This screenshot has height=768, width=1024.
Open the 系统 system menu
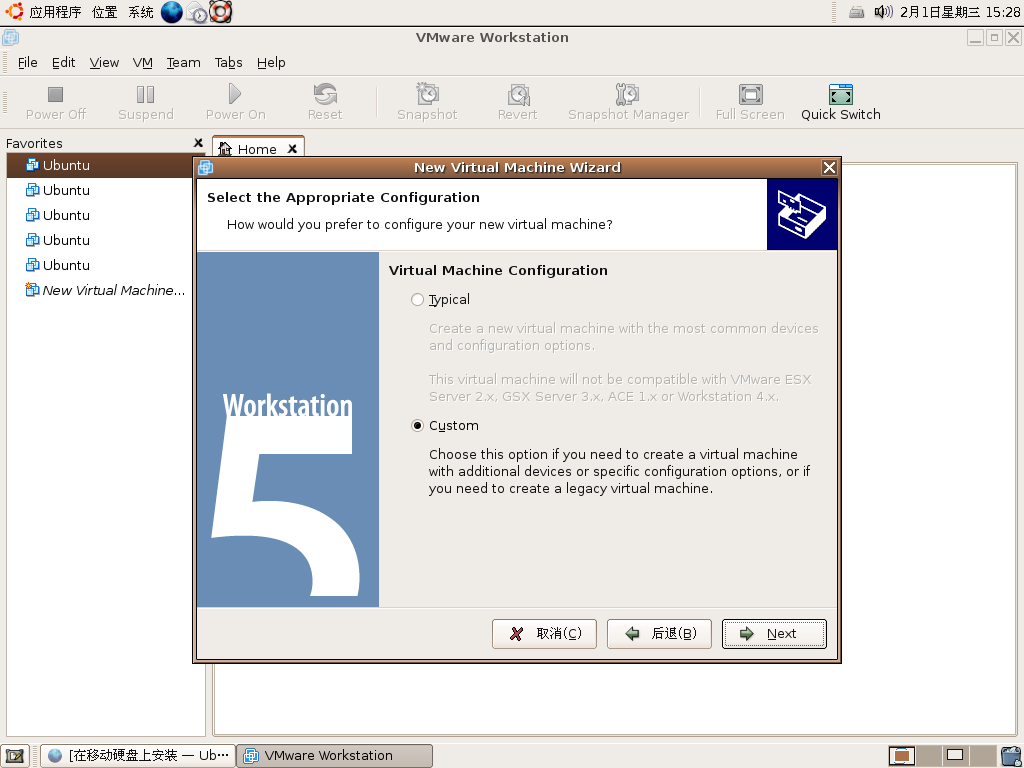point(140,12)
